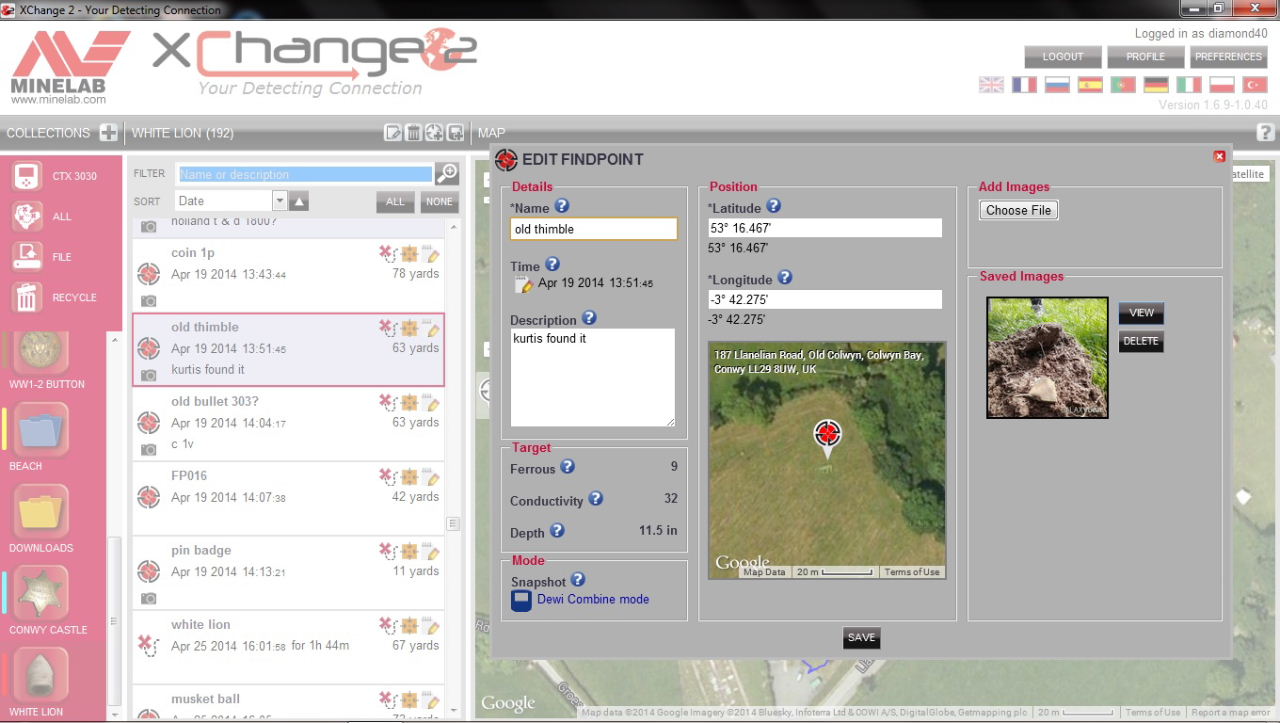Click in the Name input field
1280x723 pixels.
point(594,229)
